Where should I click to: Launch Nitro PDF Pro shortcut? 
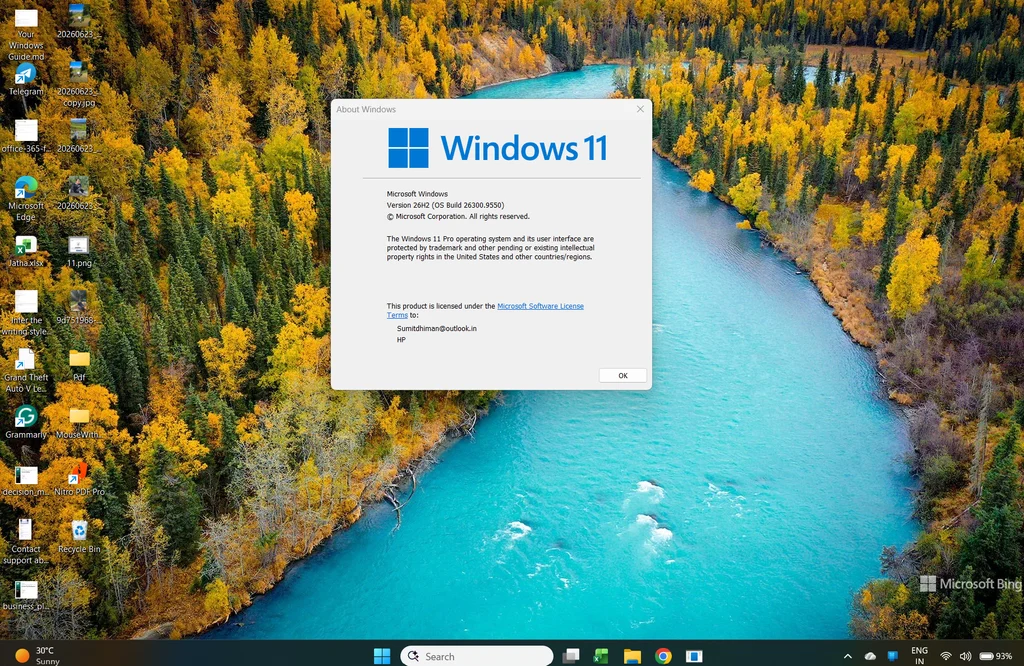[79, 479]
